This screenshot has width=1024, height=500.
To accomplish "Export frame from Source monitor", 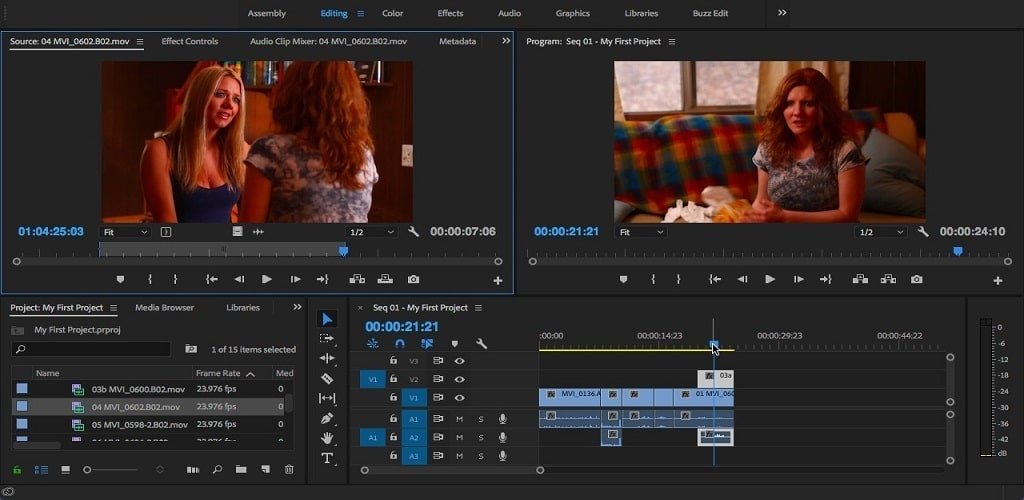I will (x=413, y=279).
